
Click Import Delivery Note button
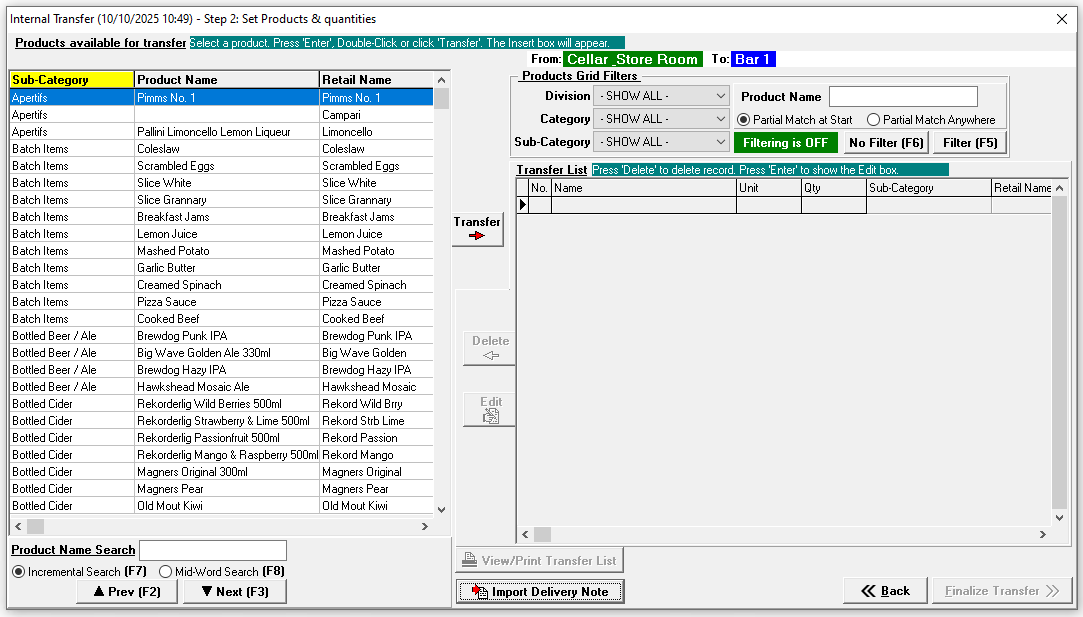(x=540, y=592)
